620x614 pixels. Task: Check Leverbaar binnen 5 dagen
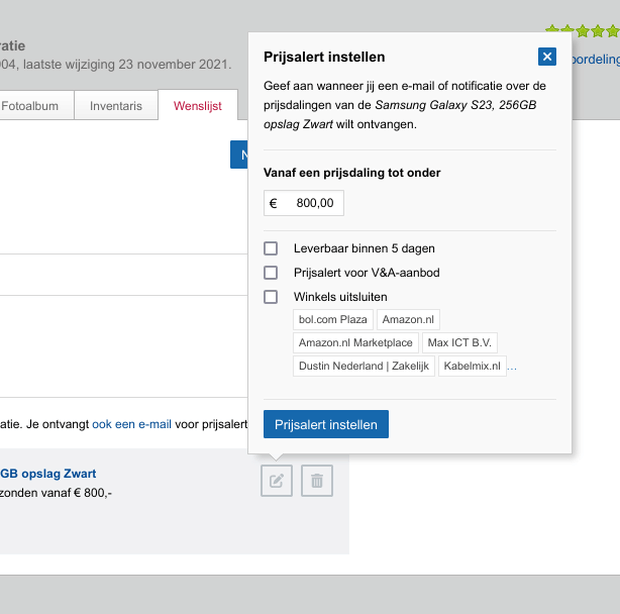tap(270, 249)
